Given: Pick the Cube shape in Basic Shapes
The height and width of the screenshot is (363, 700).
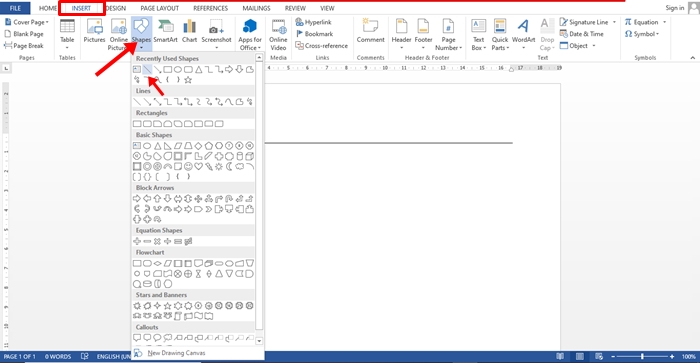Looking at the screenshot, I should coord(250,156).
